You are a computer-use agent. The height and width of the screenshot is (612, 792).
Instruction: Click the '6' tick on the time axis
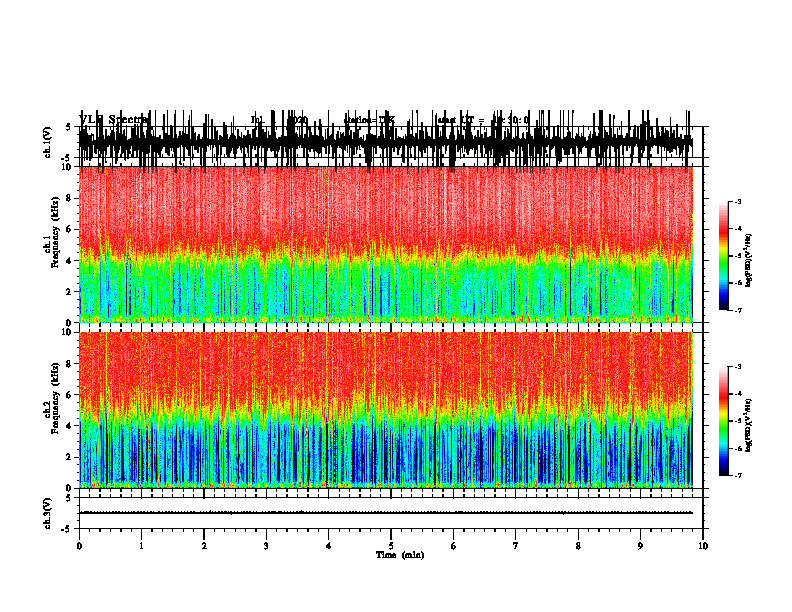[x=453, y=546]
